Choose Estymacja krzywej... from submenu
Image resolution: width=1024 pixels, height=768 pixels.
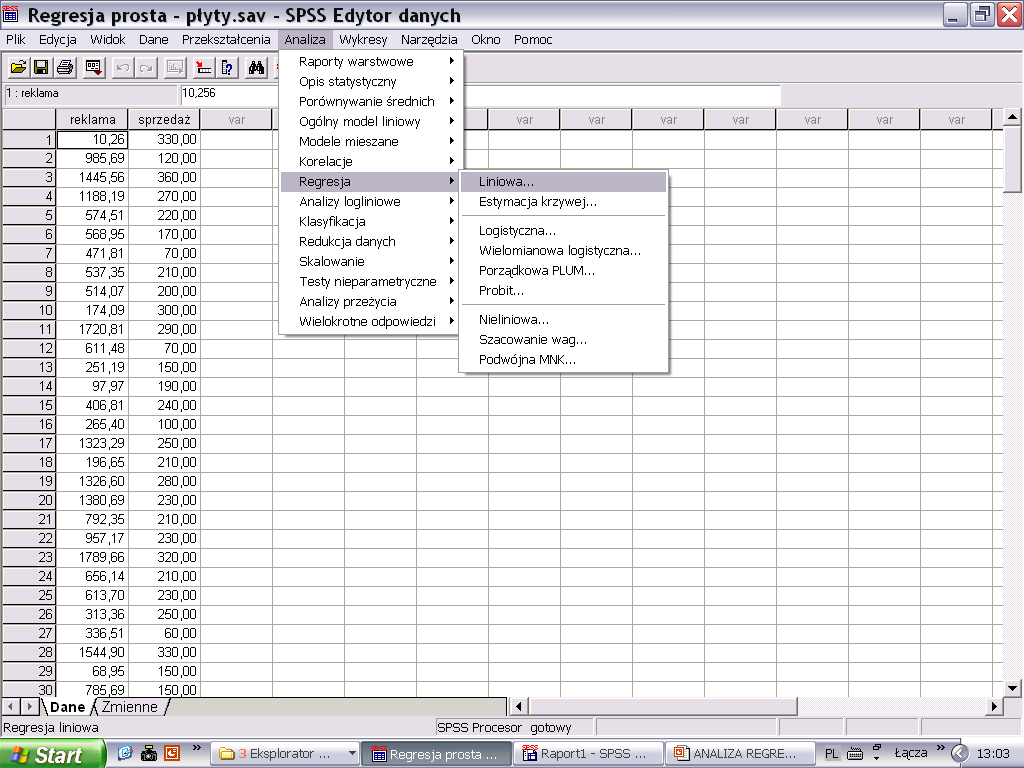[x=537, y=202]
